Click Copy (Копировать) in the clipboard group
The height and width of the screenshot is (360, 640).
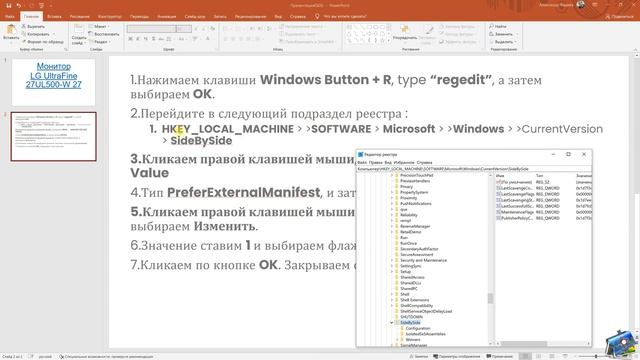pyautogui.click(x=37, y=34)
